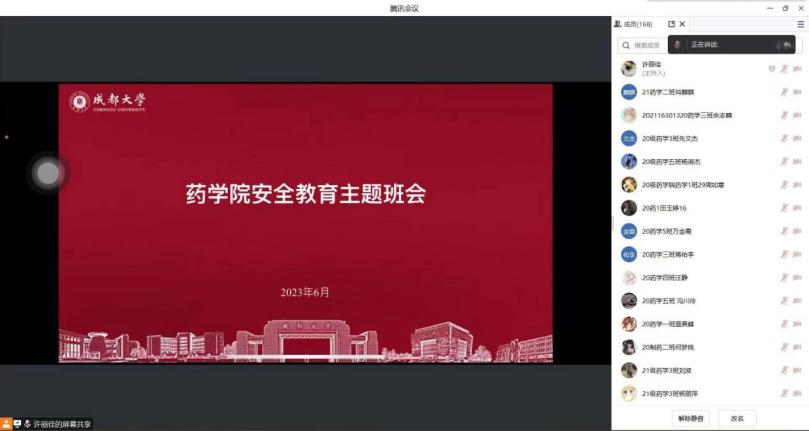The height and width of the screenshot is (431, 809).
Task: Pop out the members panel window
Action: pyautogui.click(x=671, y=24)
